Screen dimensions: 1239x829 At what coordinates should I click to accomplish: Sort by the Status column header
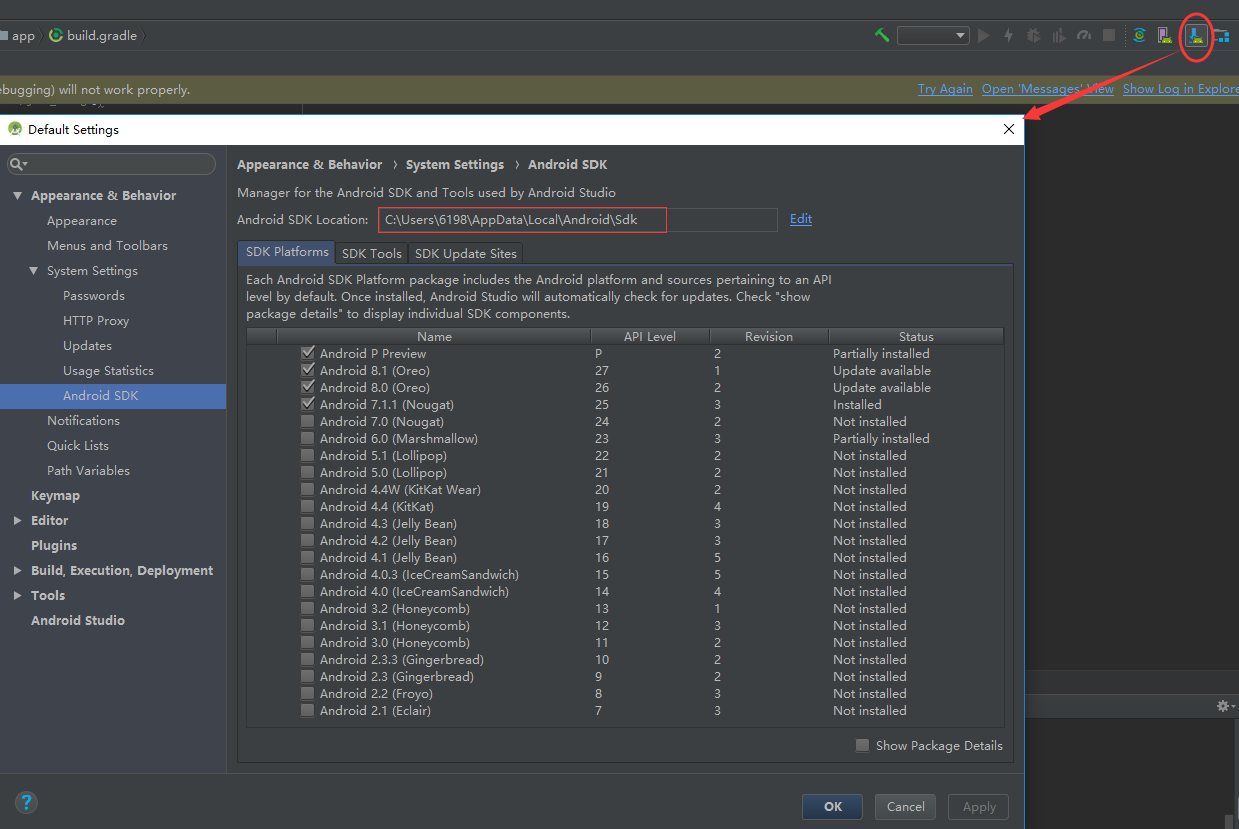click(x=915, y=337)
